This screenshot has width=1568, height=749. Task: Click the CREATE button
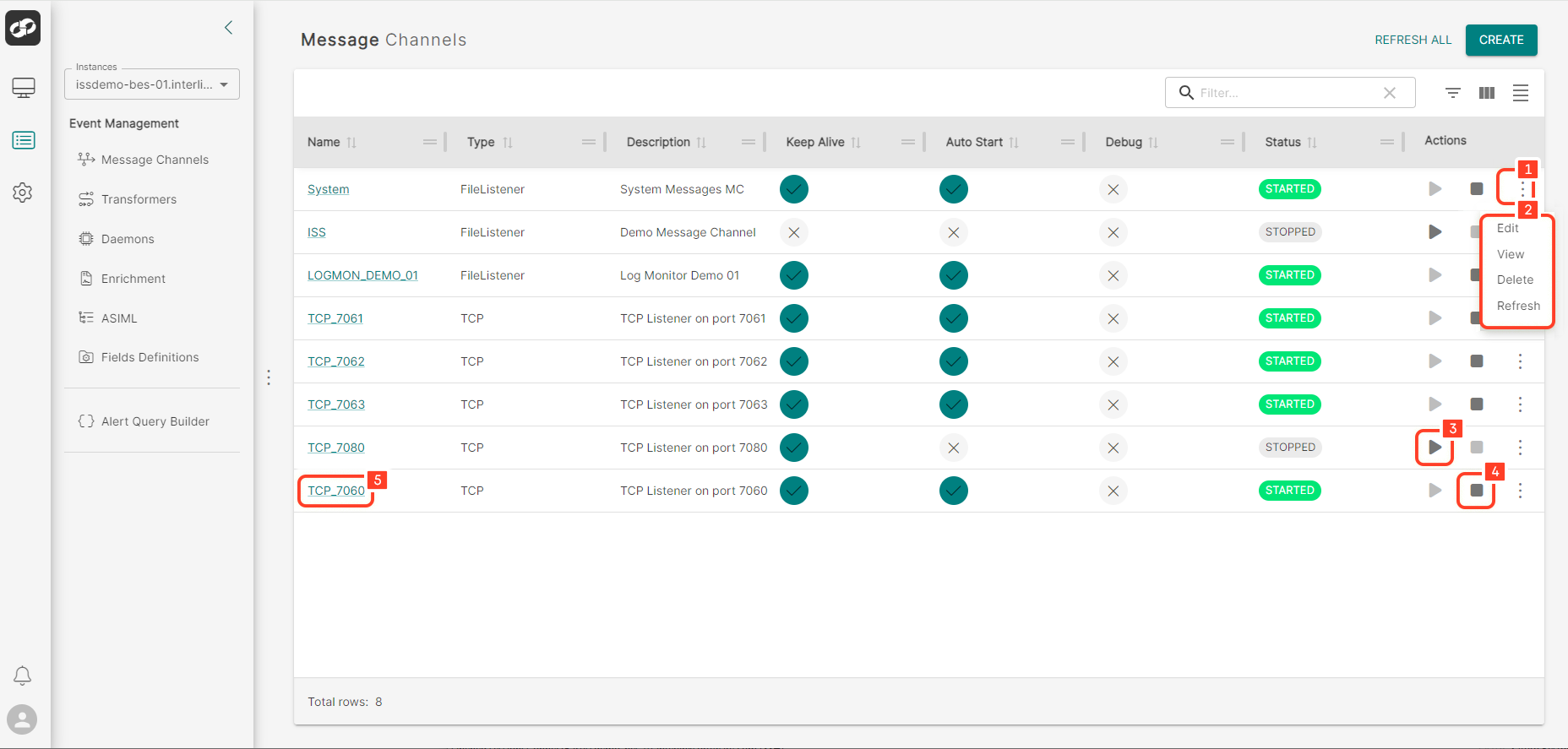pos(1501,40)
